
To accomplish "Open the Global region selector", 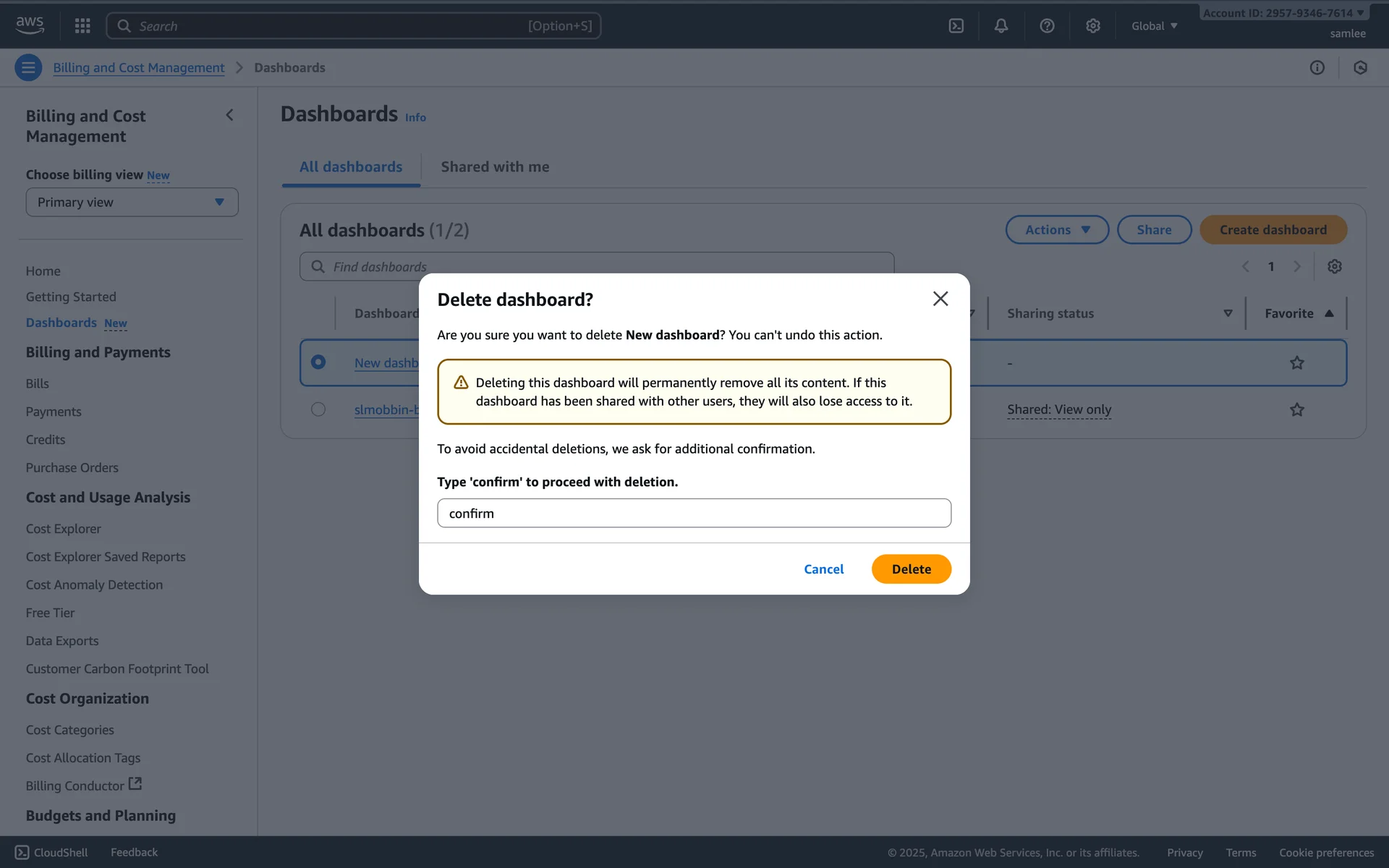I will (x=1154, y=26).
